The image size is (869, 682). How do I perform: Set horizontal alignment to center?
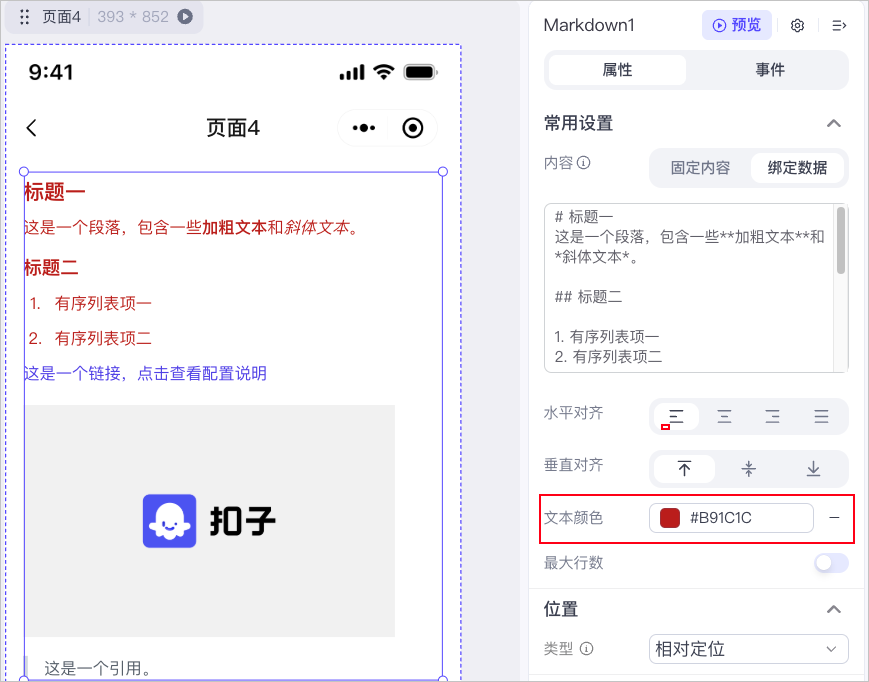click(724, 416)
